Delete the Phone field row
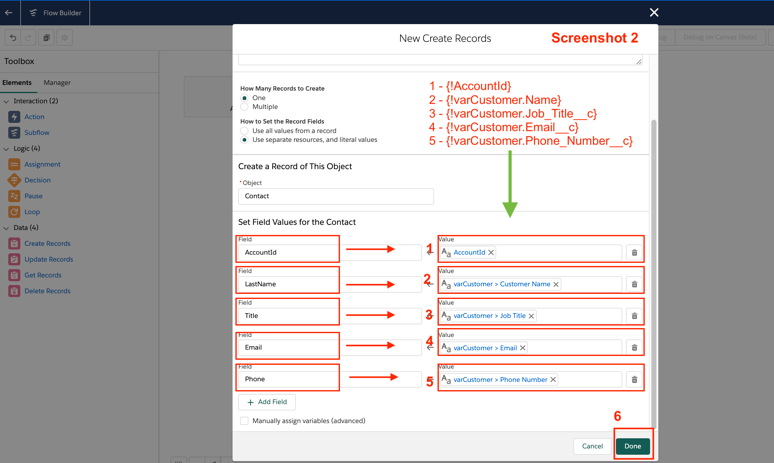 pyautogui.click(x=634, y=380)
